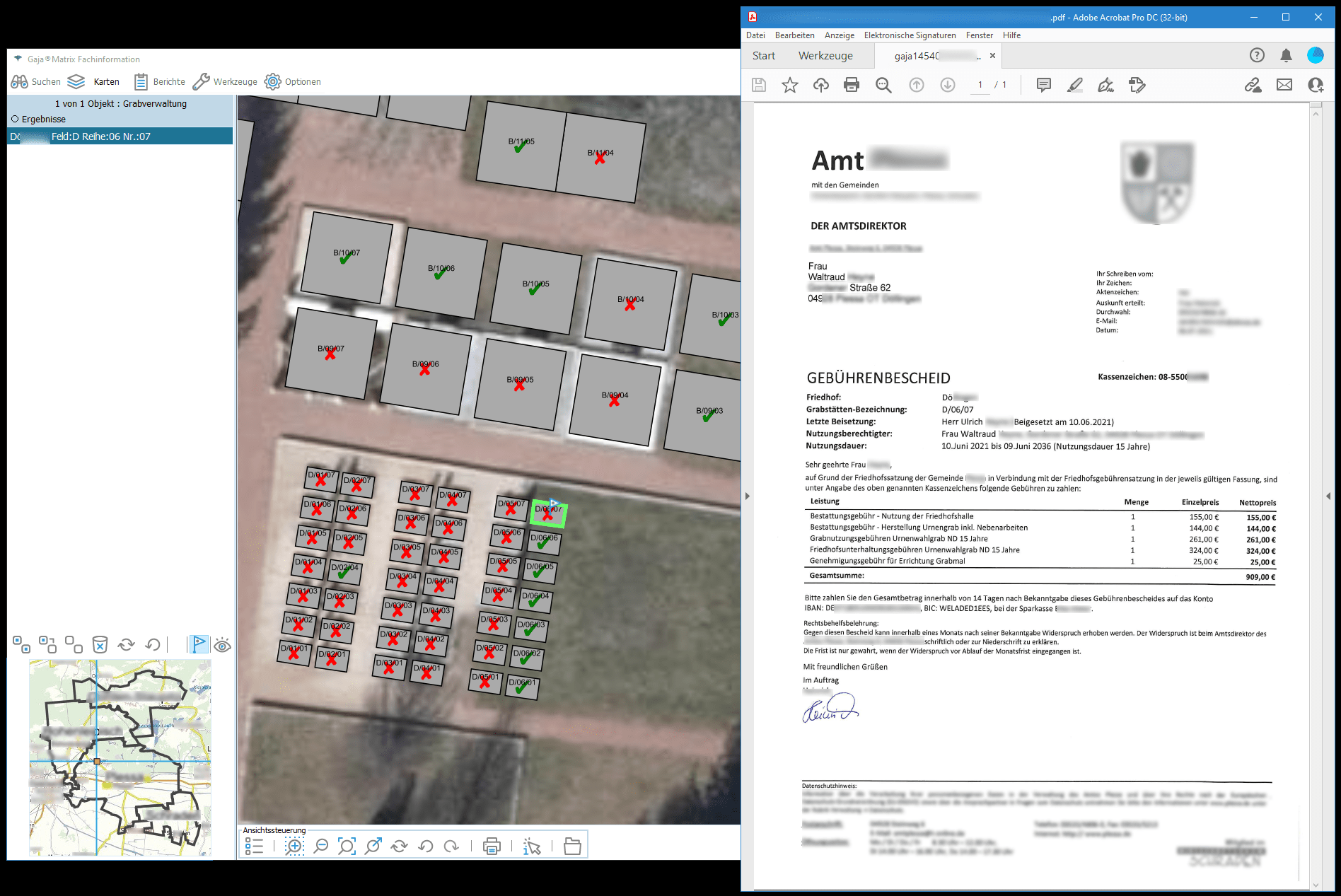The width and height of the screenshot is (1341, 896).
Task: Click the highlighter tool in Acrobat
Action: pyautogui.click(x=1074, y=86)
